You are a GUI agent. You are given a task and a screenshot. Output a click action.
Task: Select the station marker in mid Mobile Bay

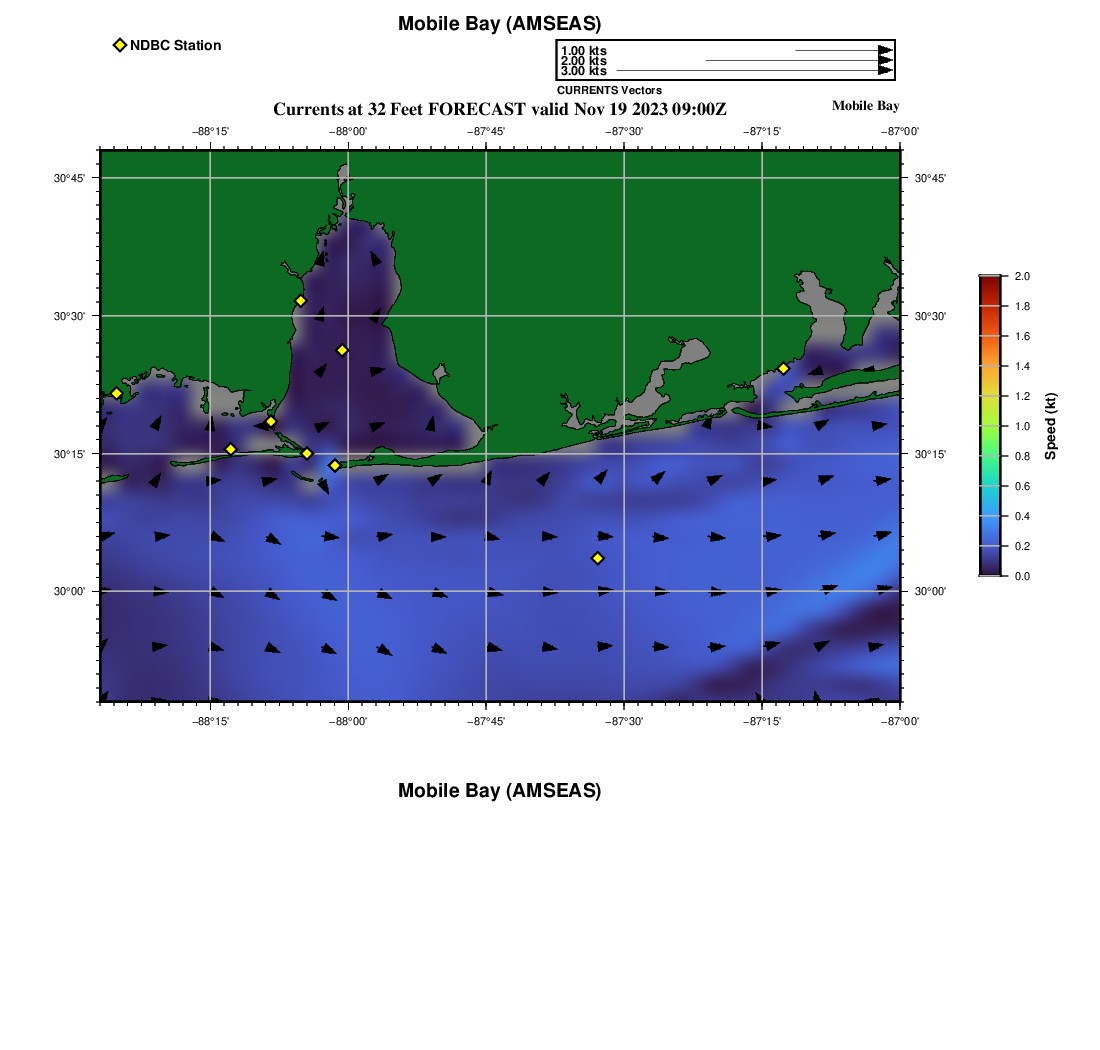coord(342,350)
